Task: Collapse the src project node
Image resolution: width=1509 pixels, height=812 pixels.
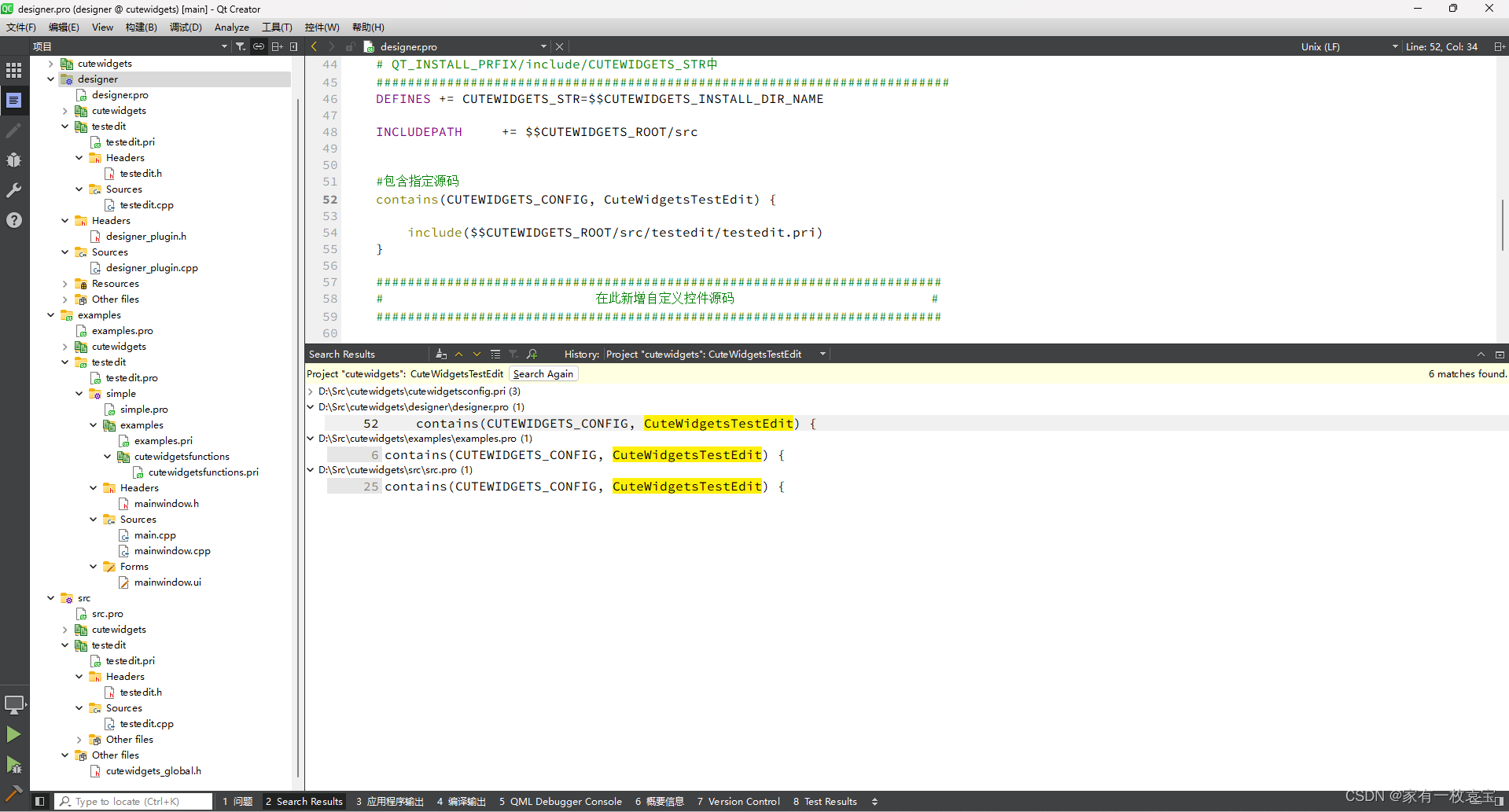Action: (x=51, y=597)
